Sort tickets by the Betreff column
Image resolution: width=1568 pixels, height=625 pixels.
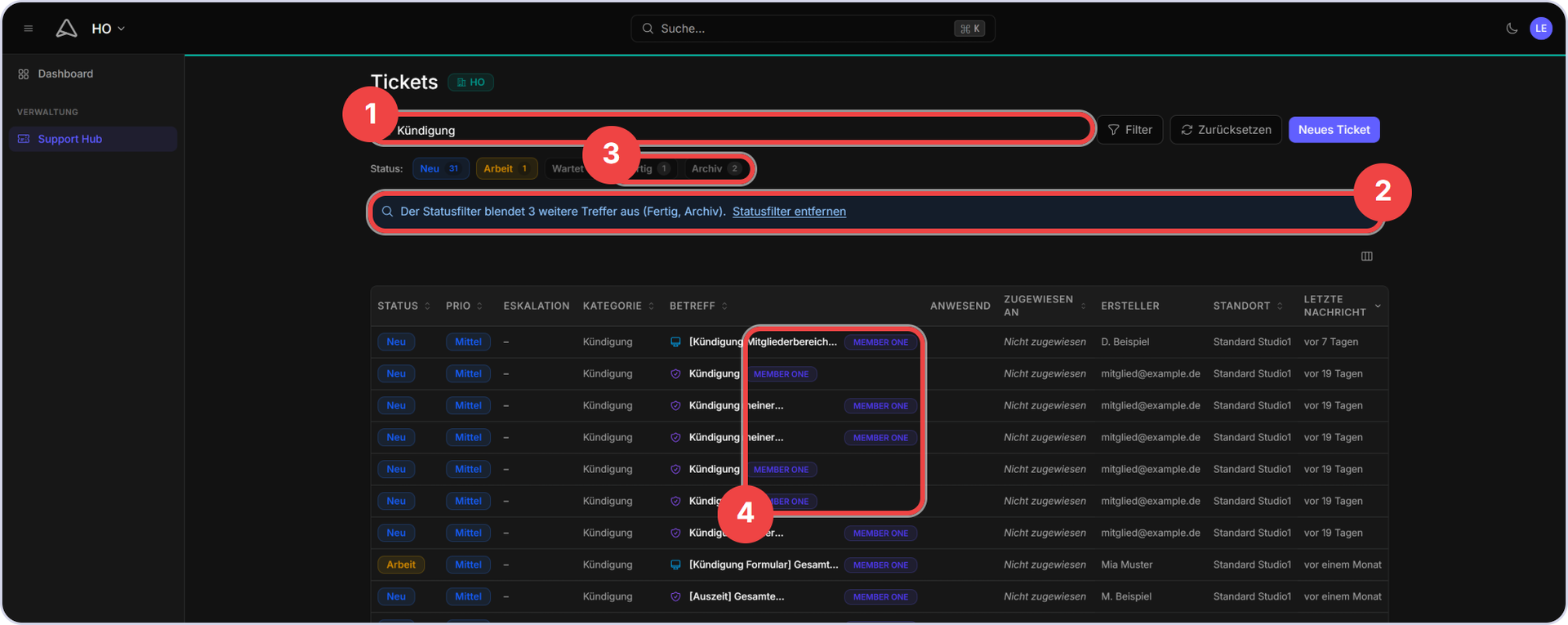[698, 306]
